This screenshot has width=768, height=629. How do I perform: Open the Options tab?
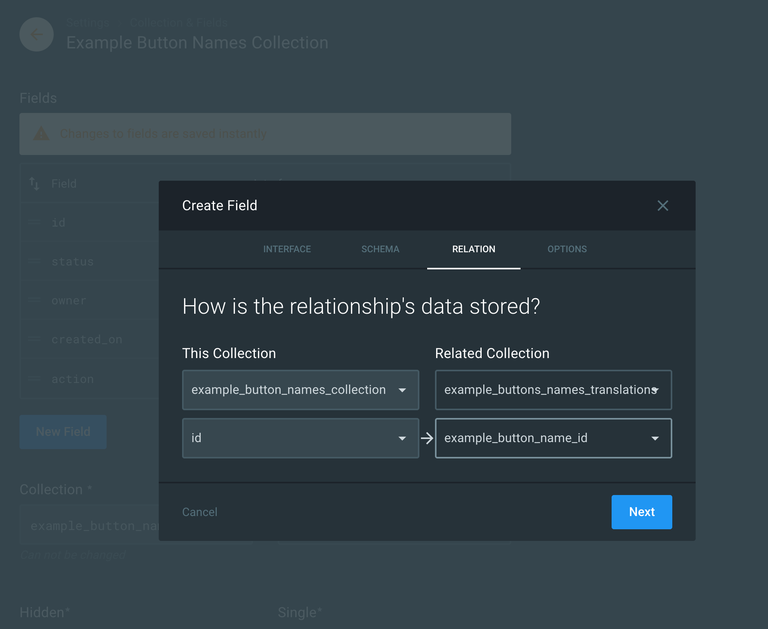567,249
